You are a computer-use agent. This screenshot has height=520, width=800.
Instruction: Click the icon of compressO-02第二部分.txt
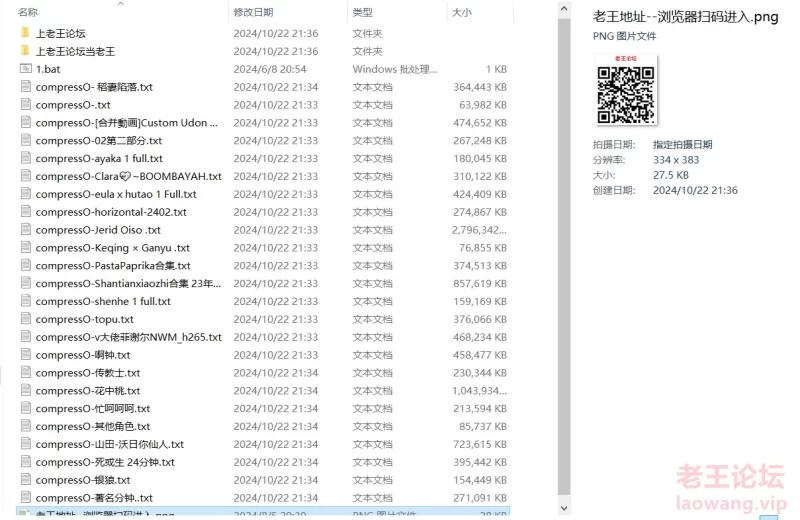click(x=26, y=140)
